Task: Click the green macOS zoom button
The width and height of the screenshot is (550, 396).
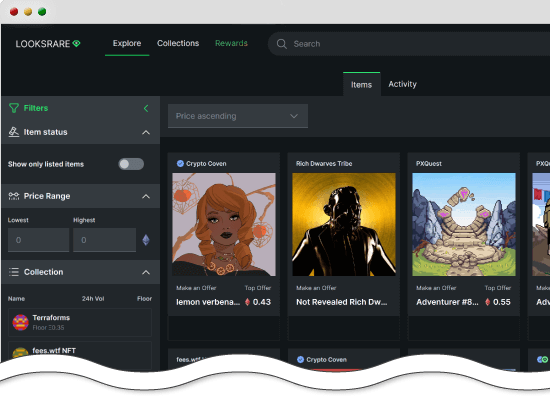Action: tap(42, 12)
